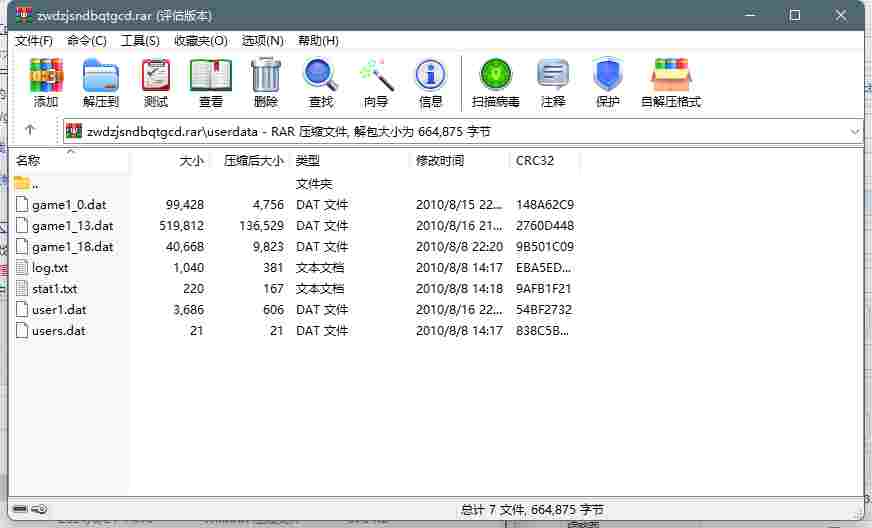Click the size value 99,428
This screenshot has width=872, height=528.
click(x=185, y=205)
